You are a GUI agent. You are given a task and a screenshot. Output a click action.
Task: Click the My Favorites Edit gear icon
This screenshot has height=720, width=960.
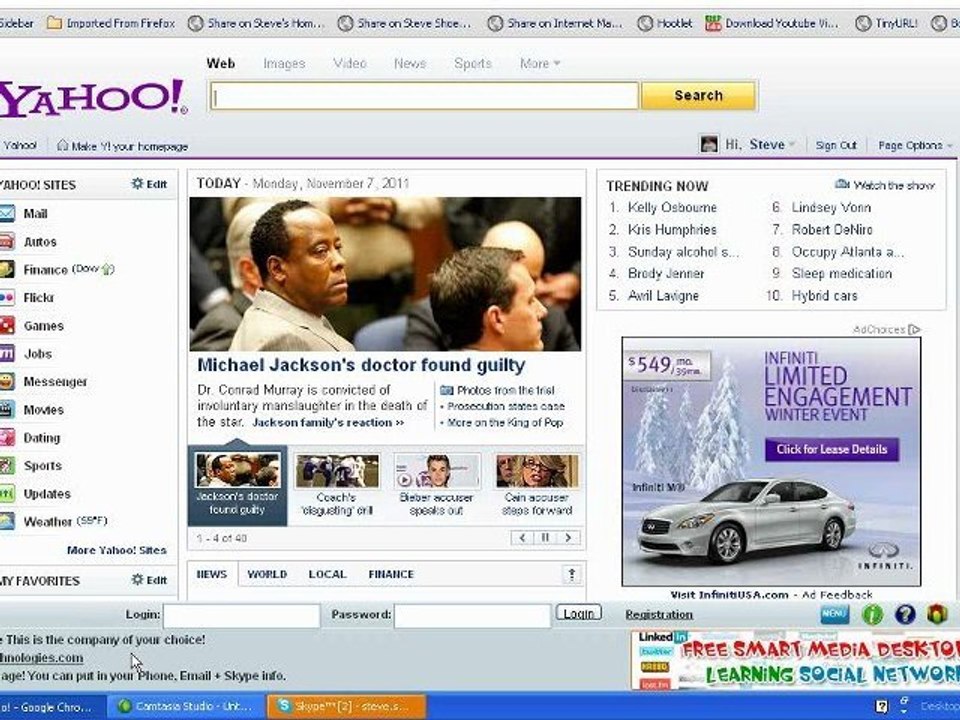pyautogui.click(x=137, y=579)
